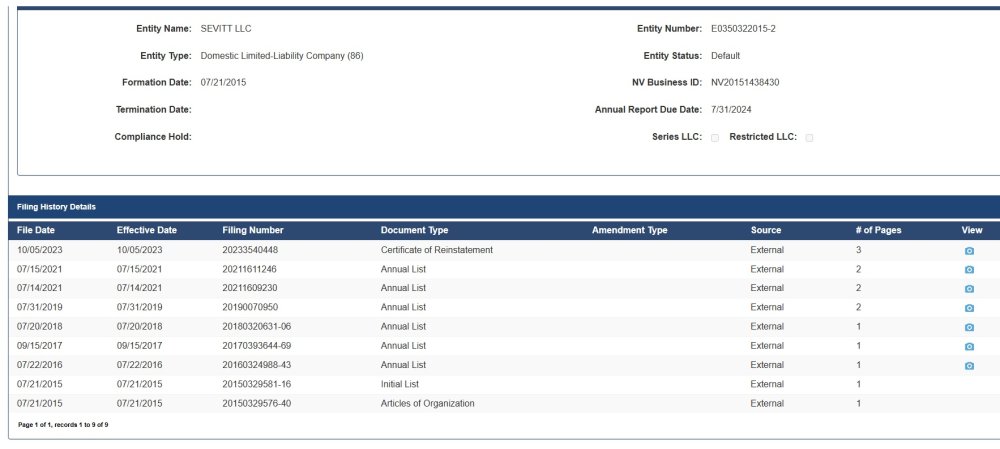
Task: Open view icon for filing 20211609230
Action: [x=968, y=289]
